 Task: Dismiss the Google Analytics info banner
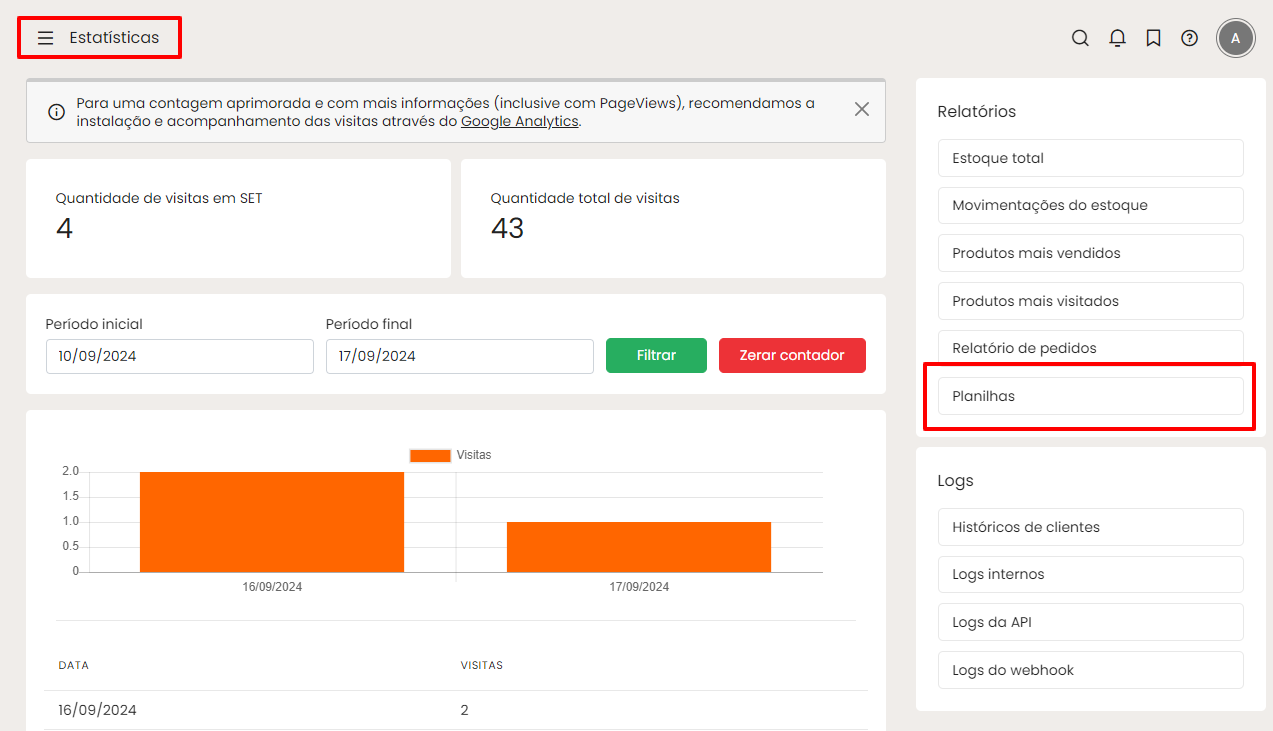(861, 109)
